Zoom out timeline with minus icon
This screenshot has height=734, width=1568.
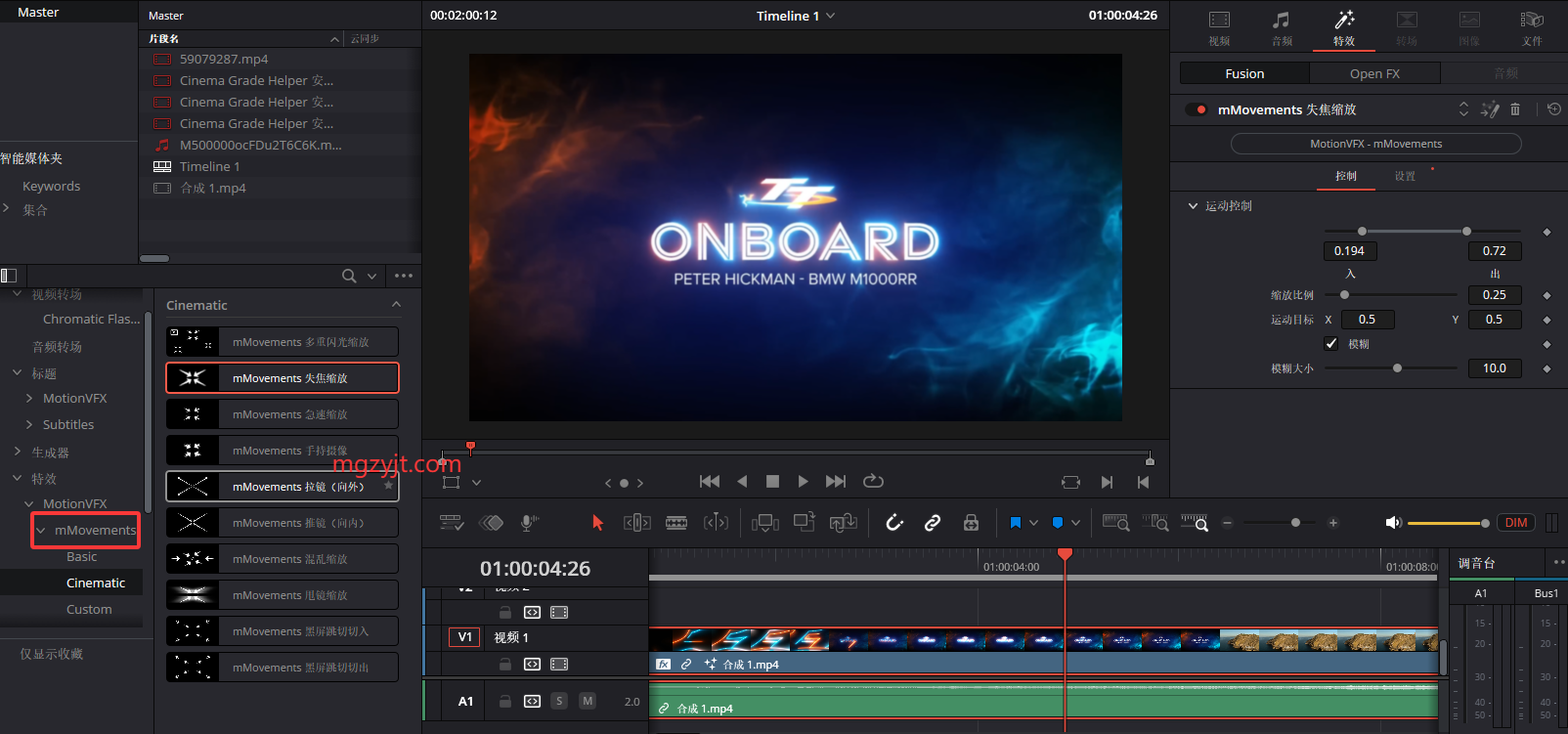click(x=1228, y=523)
